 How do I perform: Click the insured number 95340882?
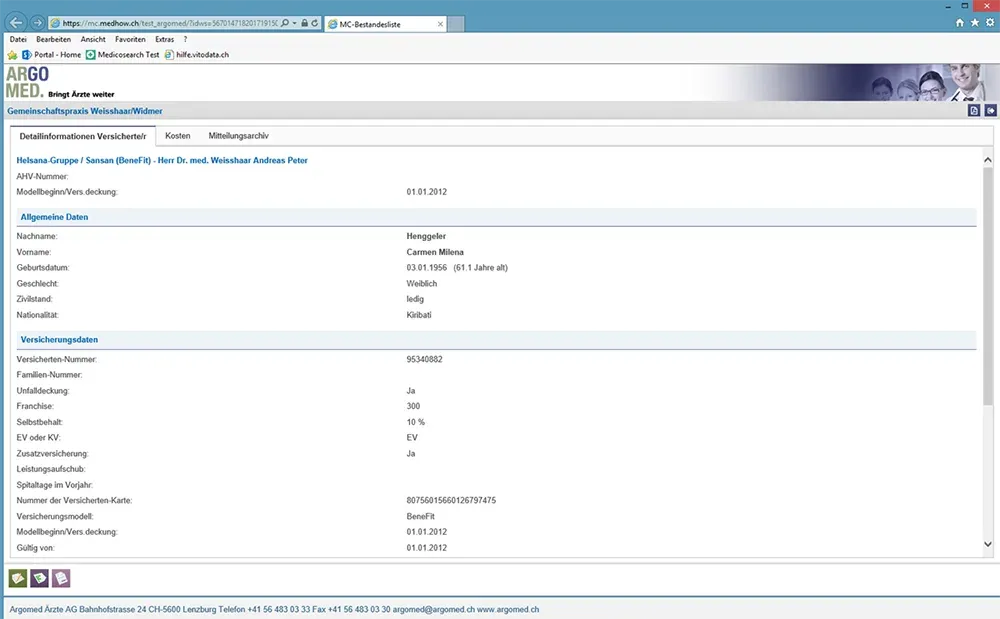[424, 360]
